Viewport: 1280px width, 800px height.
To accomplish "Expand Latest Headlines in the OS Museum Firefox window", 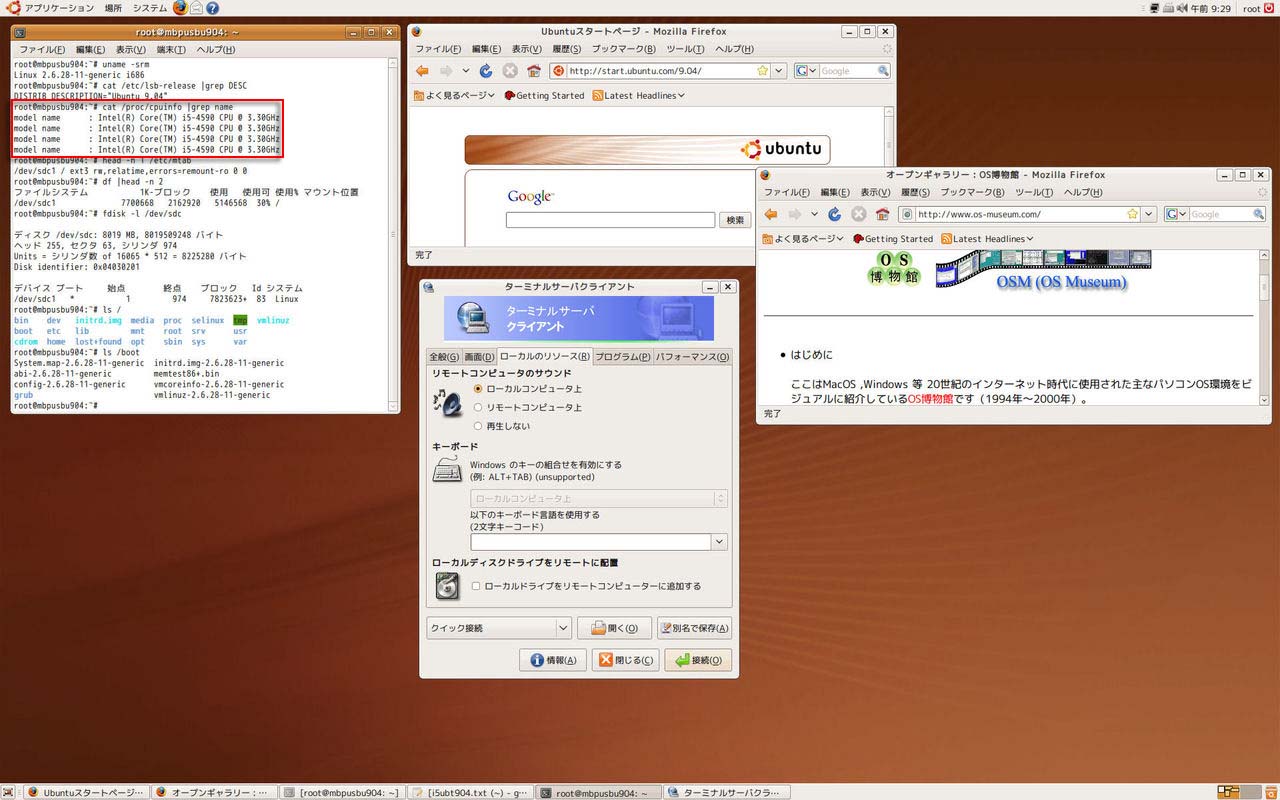I will pyautogui.click(x=987, y=239).
